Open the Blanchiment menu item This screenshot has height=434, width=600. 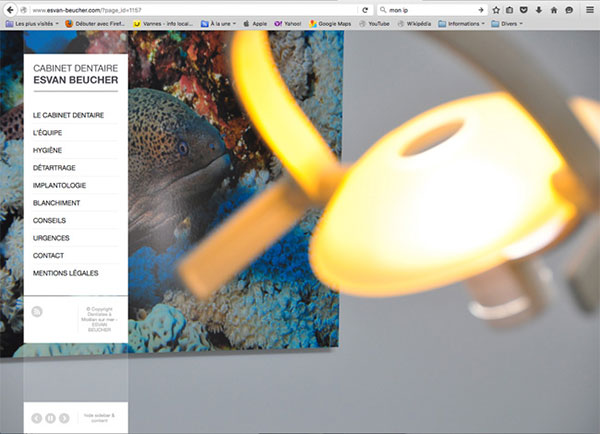pyautogui.click(x=56, y=203)
